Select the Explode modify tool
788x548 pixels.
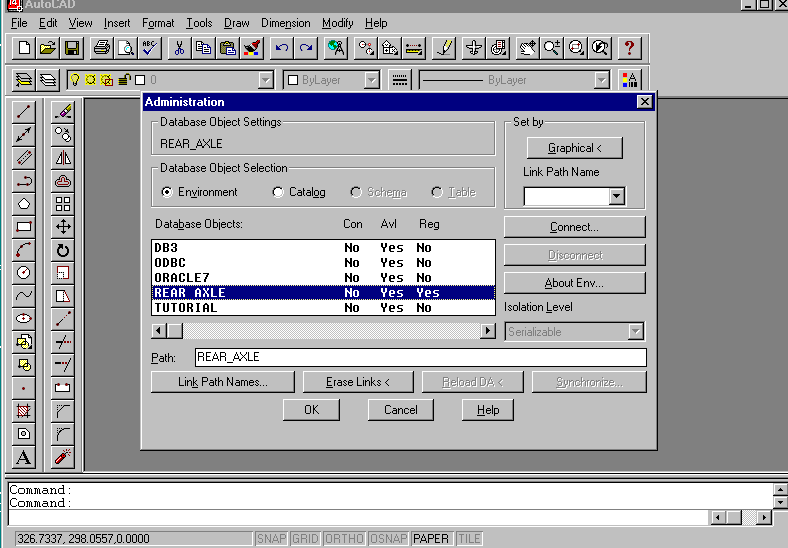[x=63, y=458]
